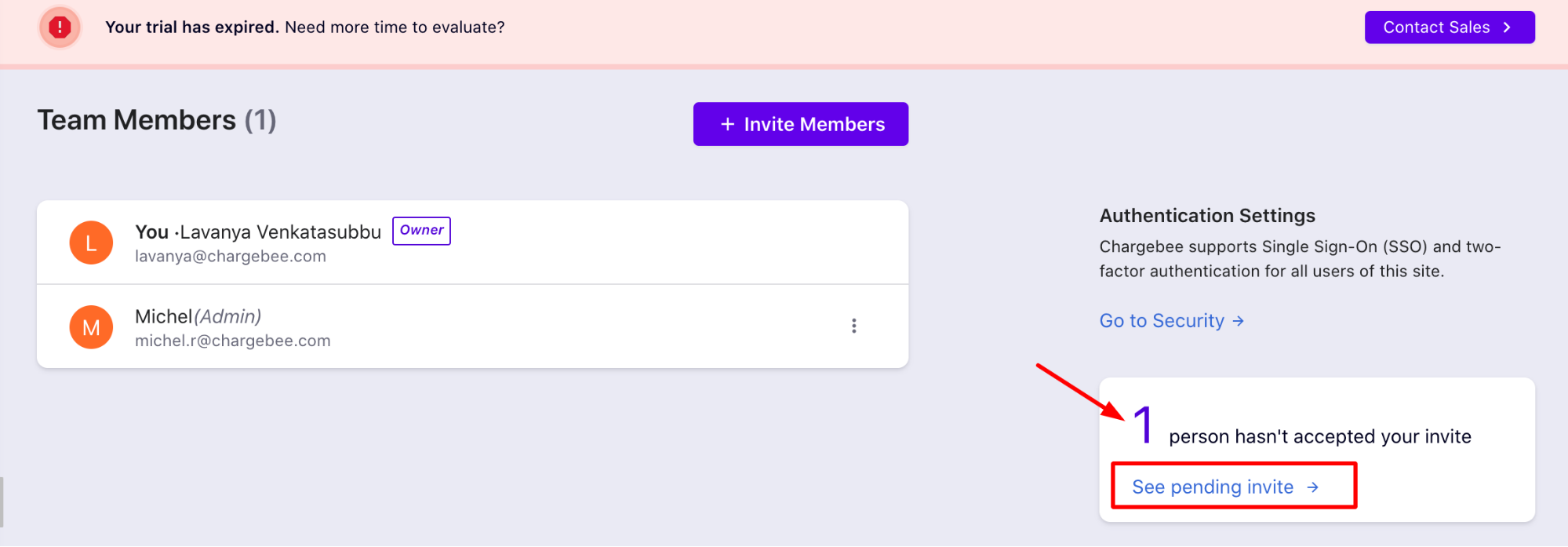Click the pending invite count number 1
The image size is (1568, 547).
[1144, 425]
